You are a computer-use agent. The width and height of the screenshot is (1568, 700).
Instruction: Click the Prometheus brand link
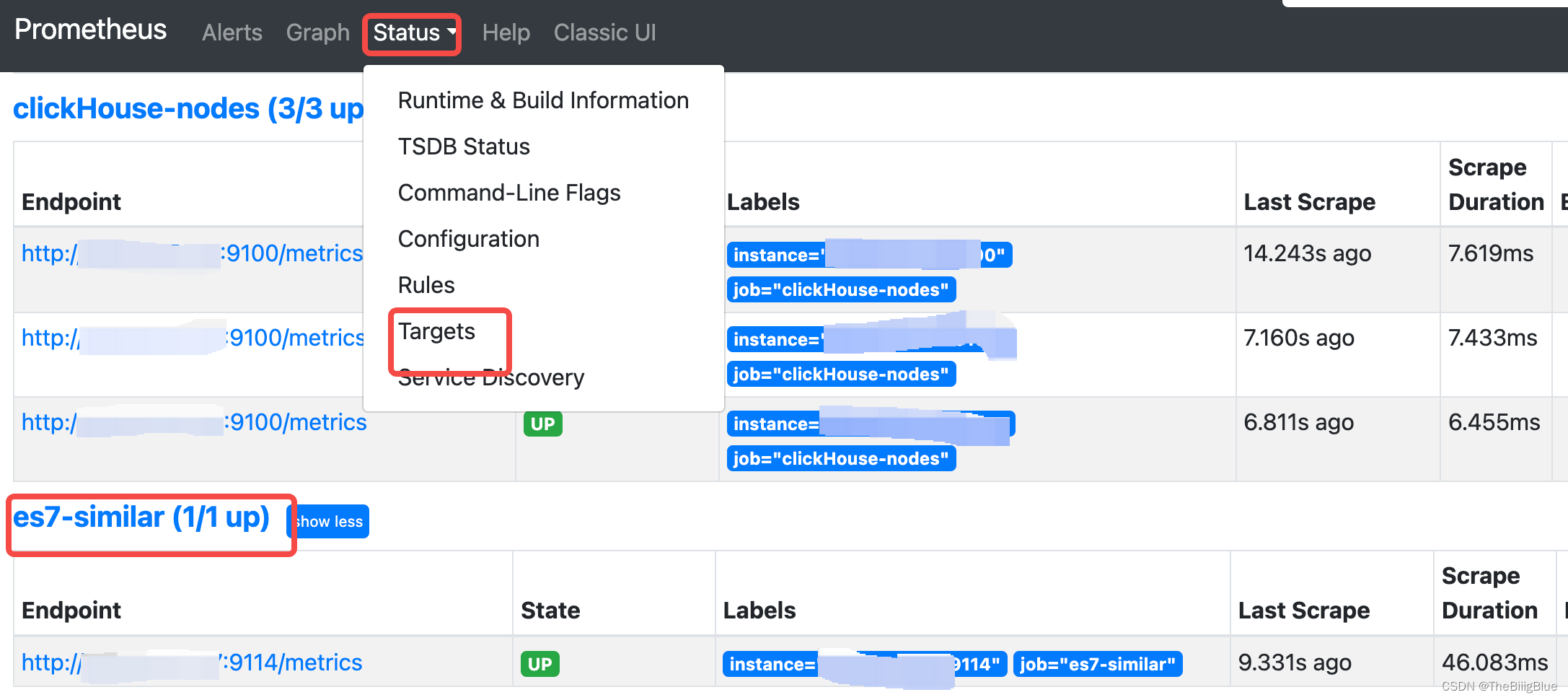(90, 30)
